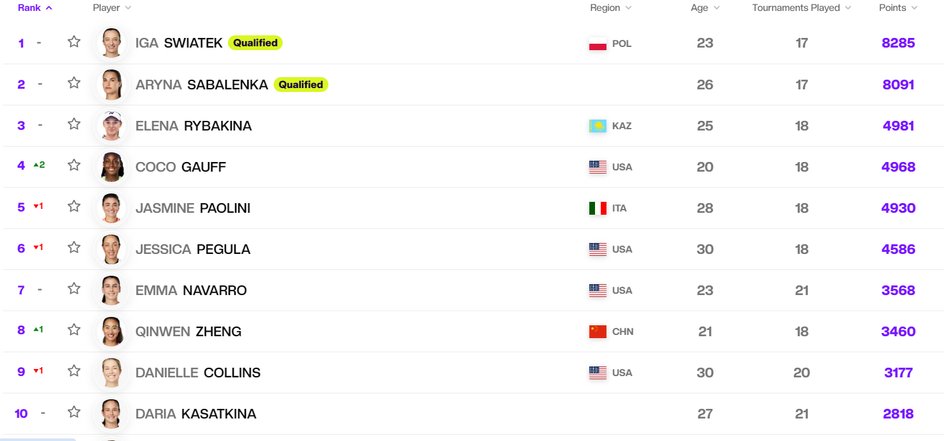Click Danielle Collins' profile picture
This screenshot has height=441, width=944.
point(112,372)
